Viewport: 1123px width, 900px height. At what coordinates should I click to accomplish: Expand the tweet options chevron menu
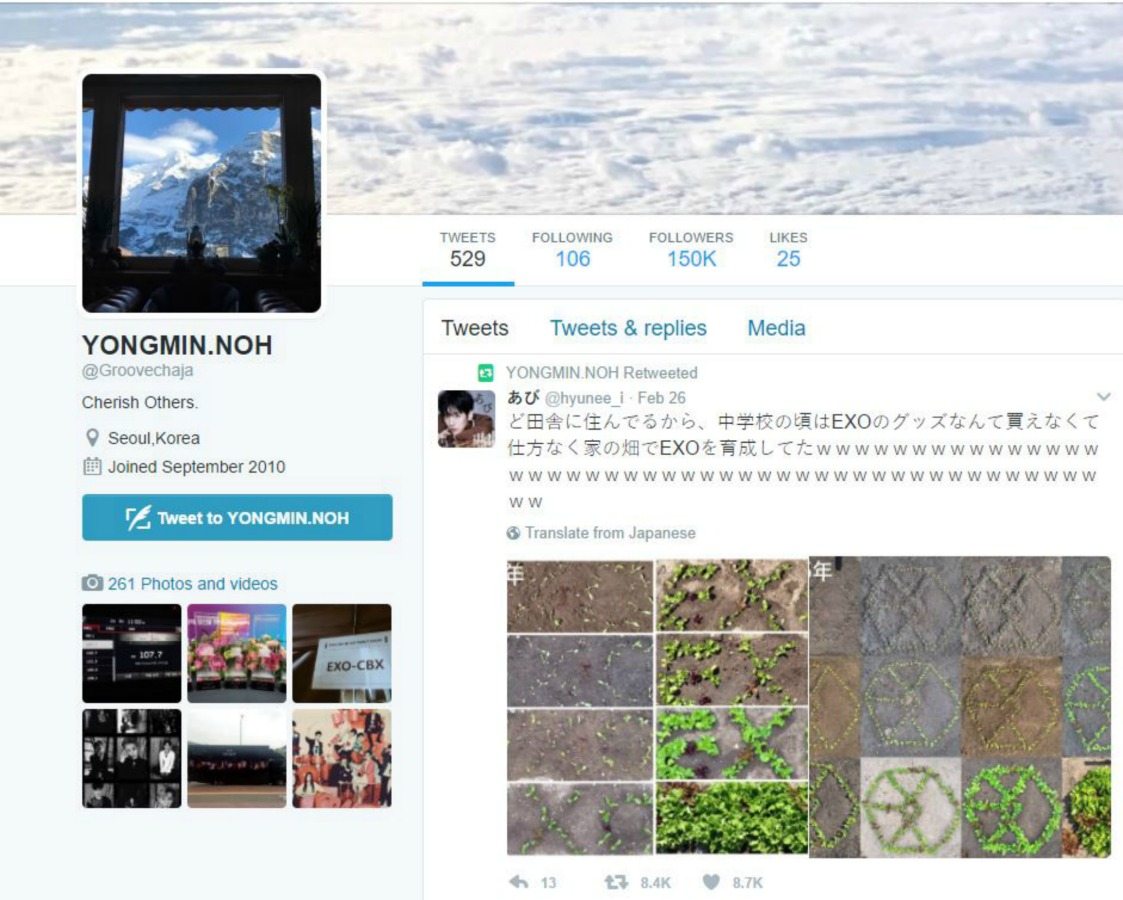1104,397
